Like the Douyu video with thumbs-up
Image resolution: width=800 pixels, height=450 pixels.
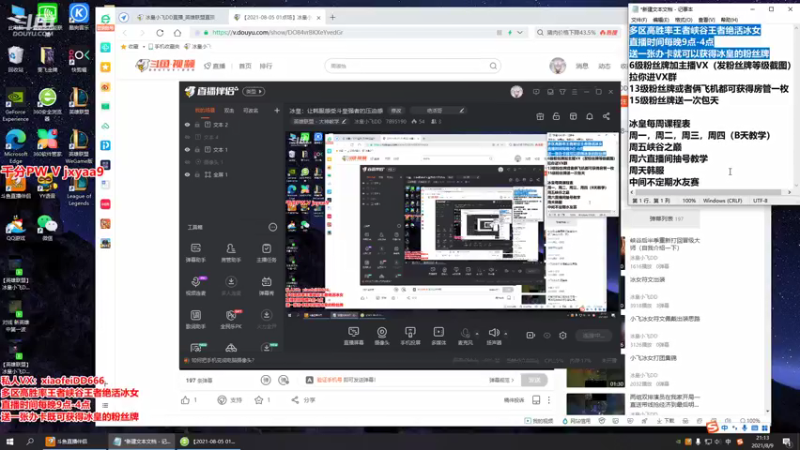(x=185, y=400)
